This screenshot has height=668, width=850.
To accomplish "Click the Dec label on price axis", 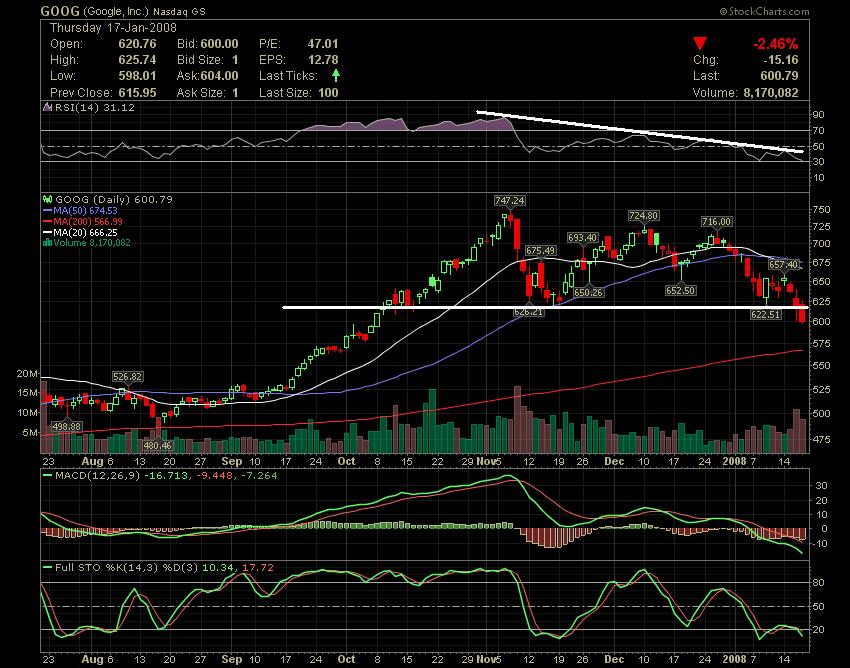I will [614, 461].
